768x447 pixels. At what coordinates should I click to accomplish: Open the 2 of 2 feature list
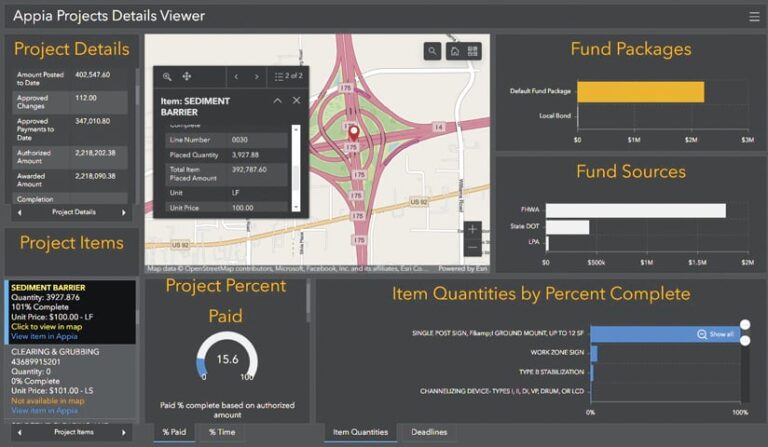288,76
